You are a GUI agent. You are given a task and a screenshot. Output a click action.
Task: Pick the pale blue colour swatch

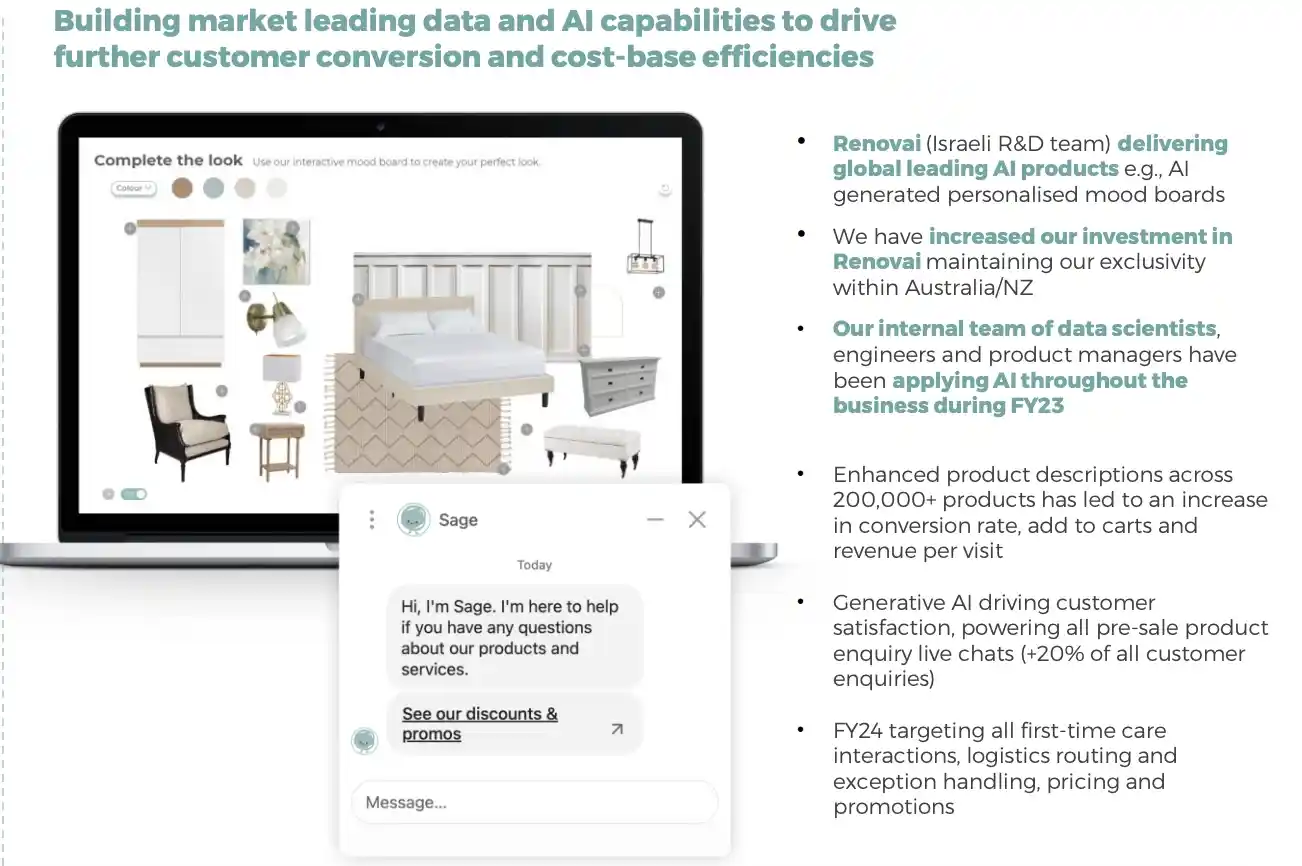(x=214, y=188)
